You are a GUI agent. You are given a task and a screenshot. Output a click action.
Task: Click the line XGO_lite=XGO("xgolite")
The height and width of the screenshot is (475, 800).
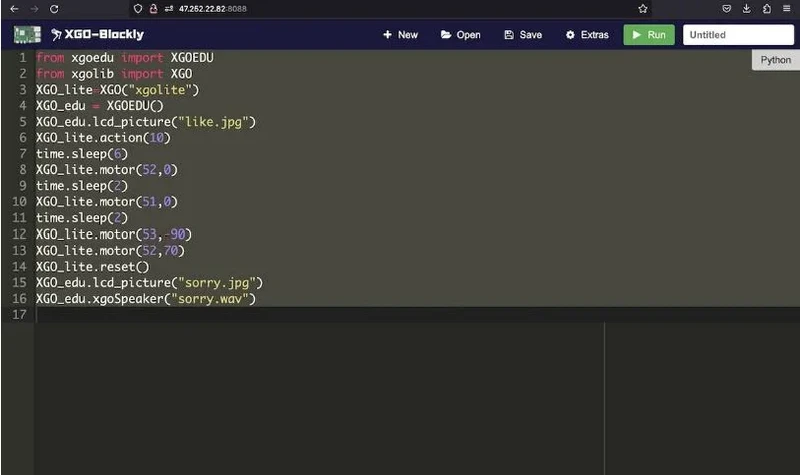[117, 90]
